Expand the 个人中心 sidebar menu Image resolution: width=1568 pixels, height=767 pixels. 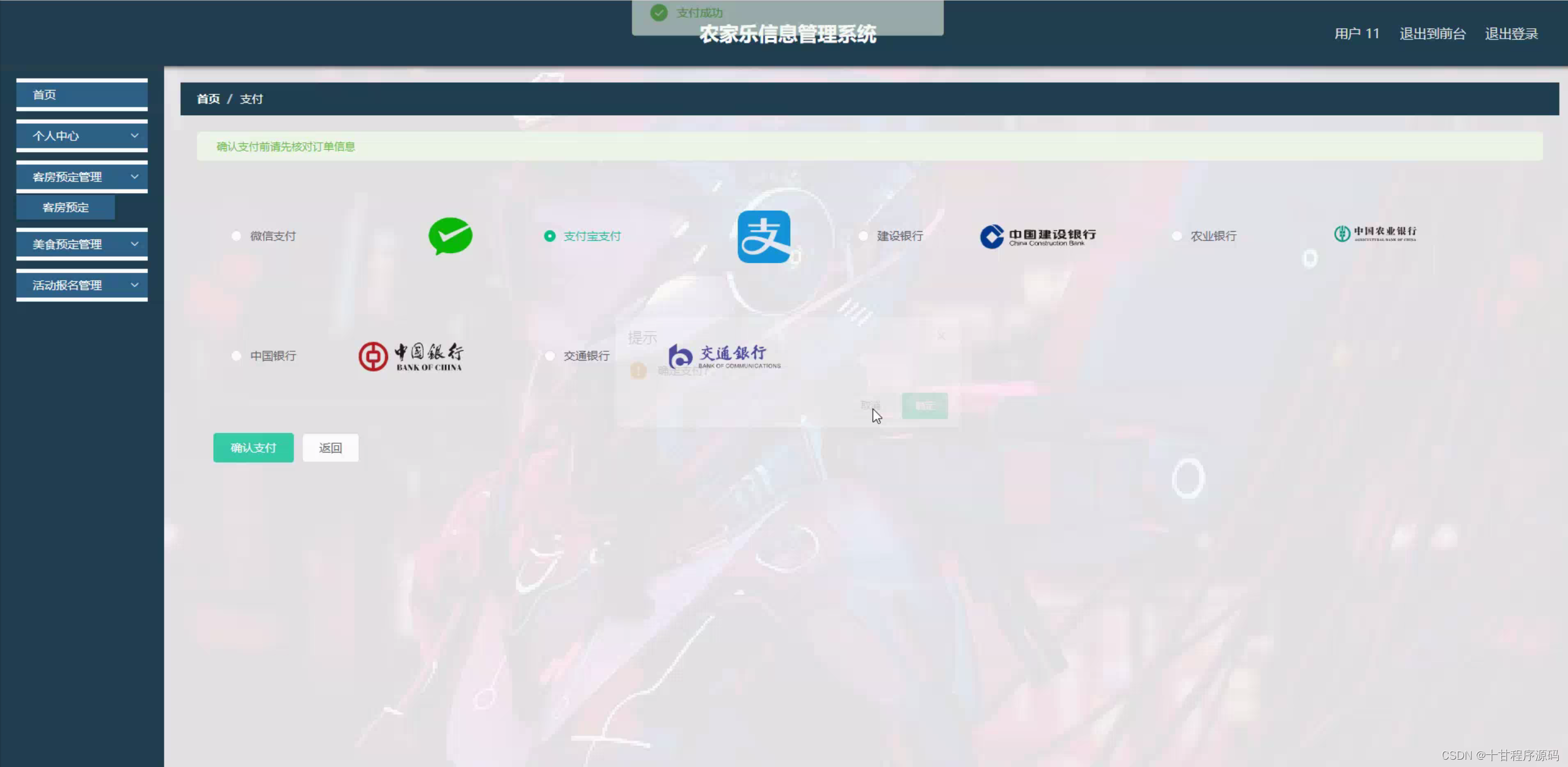(x=82, y=135)
